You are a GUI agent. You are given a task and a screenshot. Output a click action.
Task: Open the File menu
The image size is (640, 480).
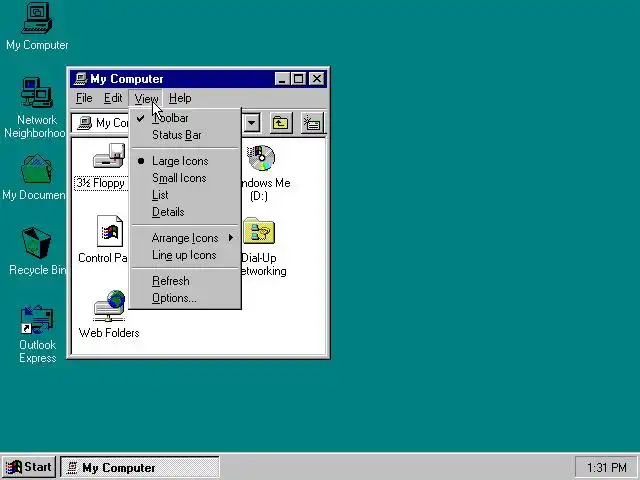[x=84, y=98]
